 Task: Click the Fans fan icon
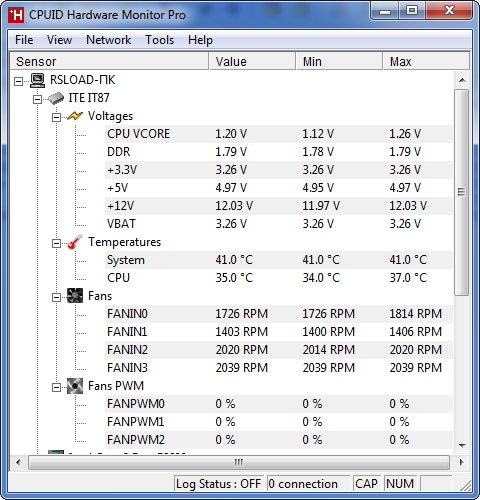[75, 296]
